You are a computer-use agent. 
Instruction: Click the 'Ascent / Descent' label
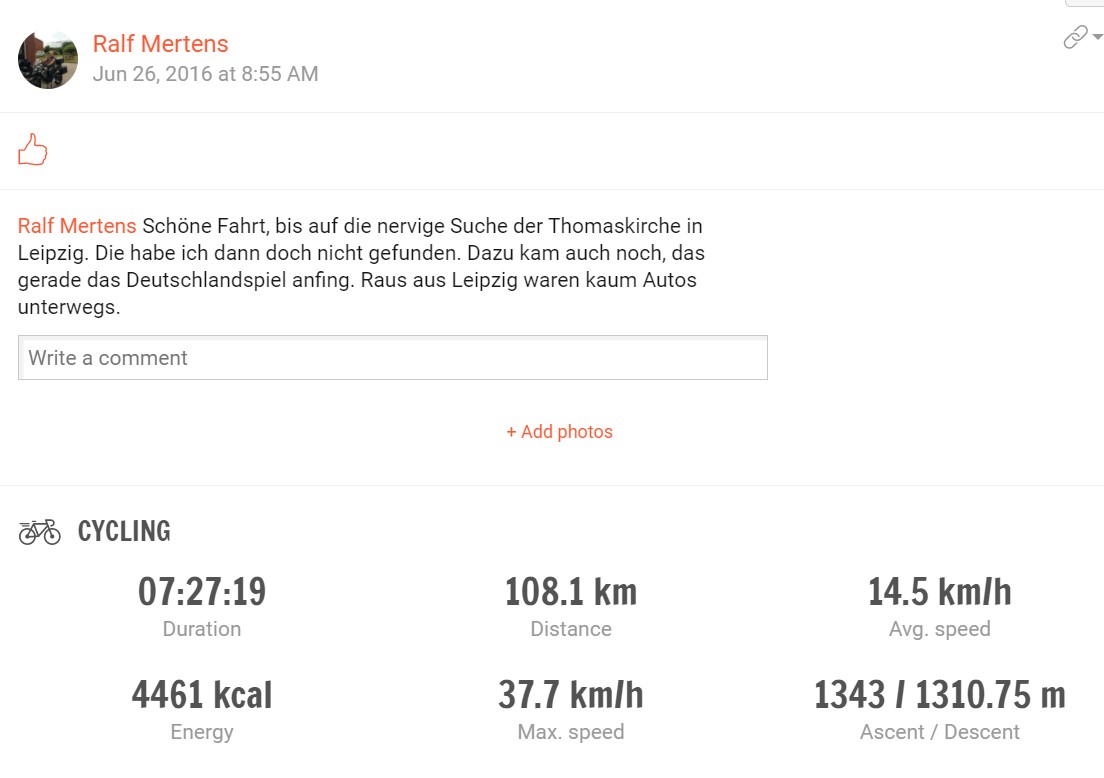pyautogui.click(x=939, y=732)
